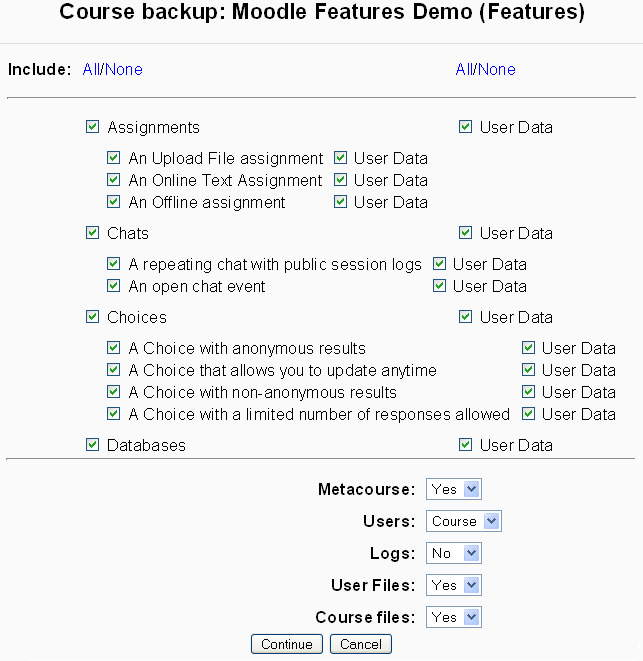Click the left Include All link
The width and height of the screenshot is (643, 661).
pyautogui.click(x=91, y=69)
